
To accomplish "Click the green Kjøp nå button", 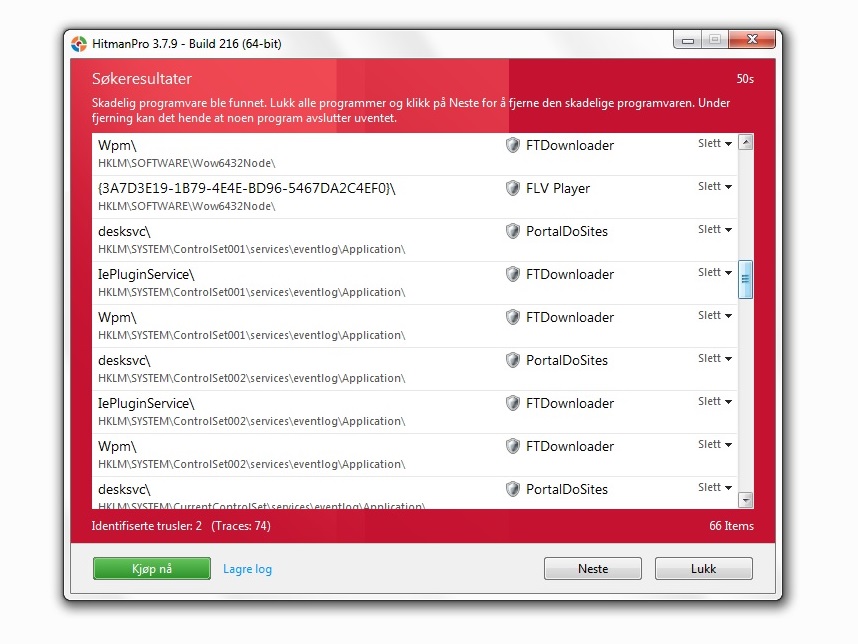I will 152,568.
